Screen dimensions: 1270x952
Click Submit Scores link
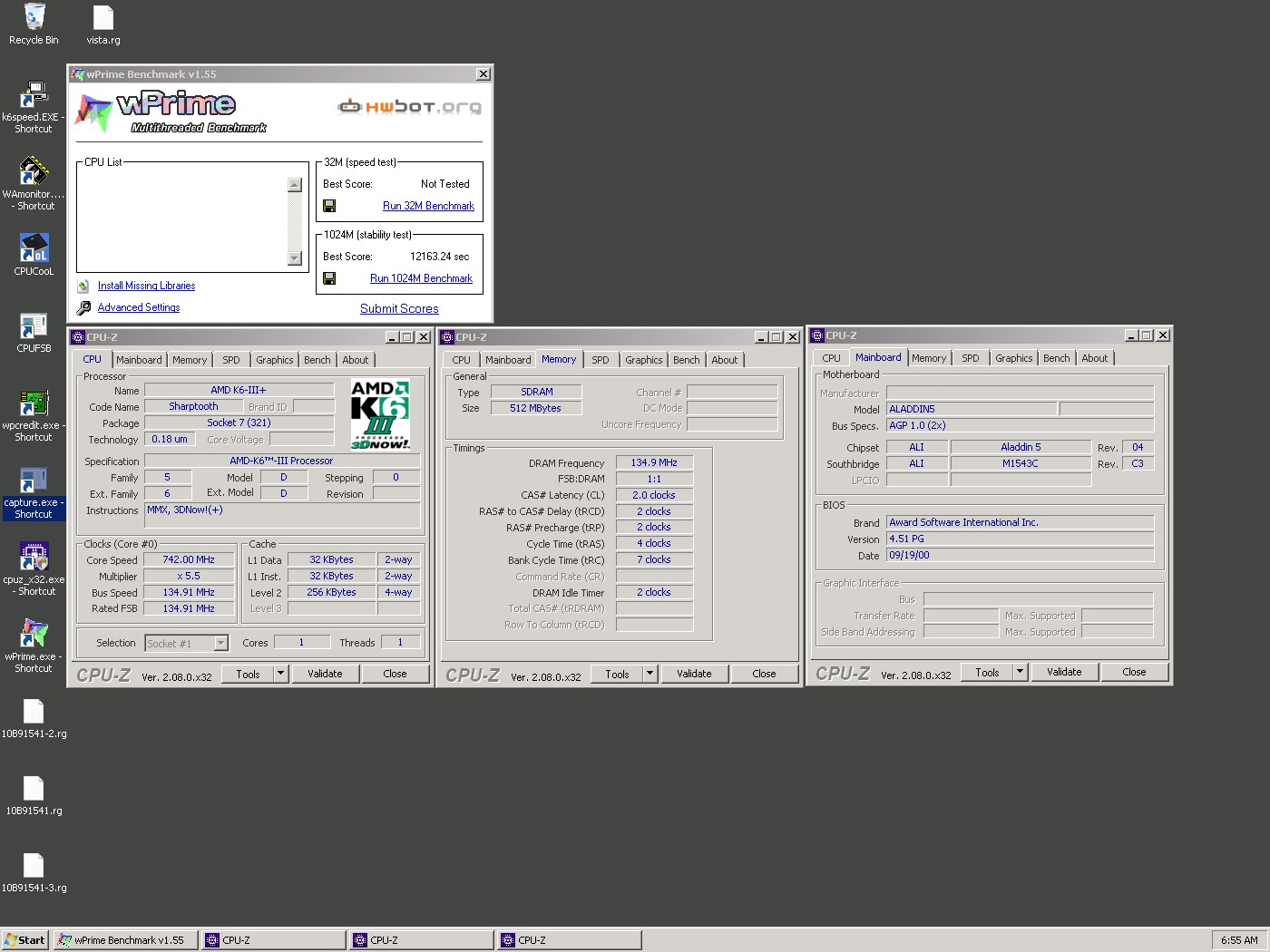pyautogui.click(x=399, y=308)
